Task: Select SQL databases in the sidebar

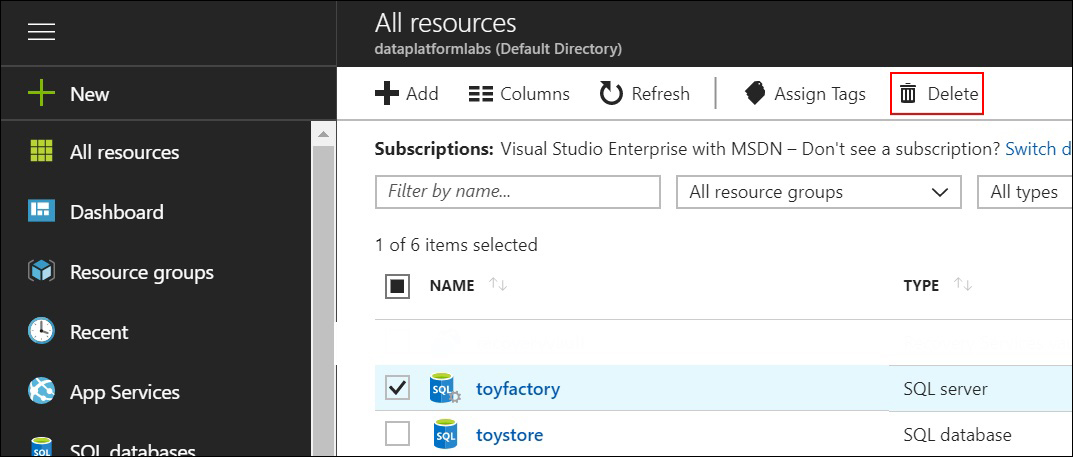Action: pos(133,449)
